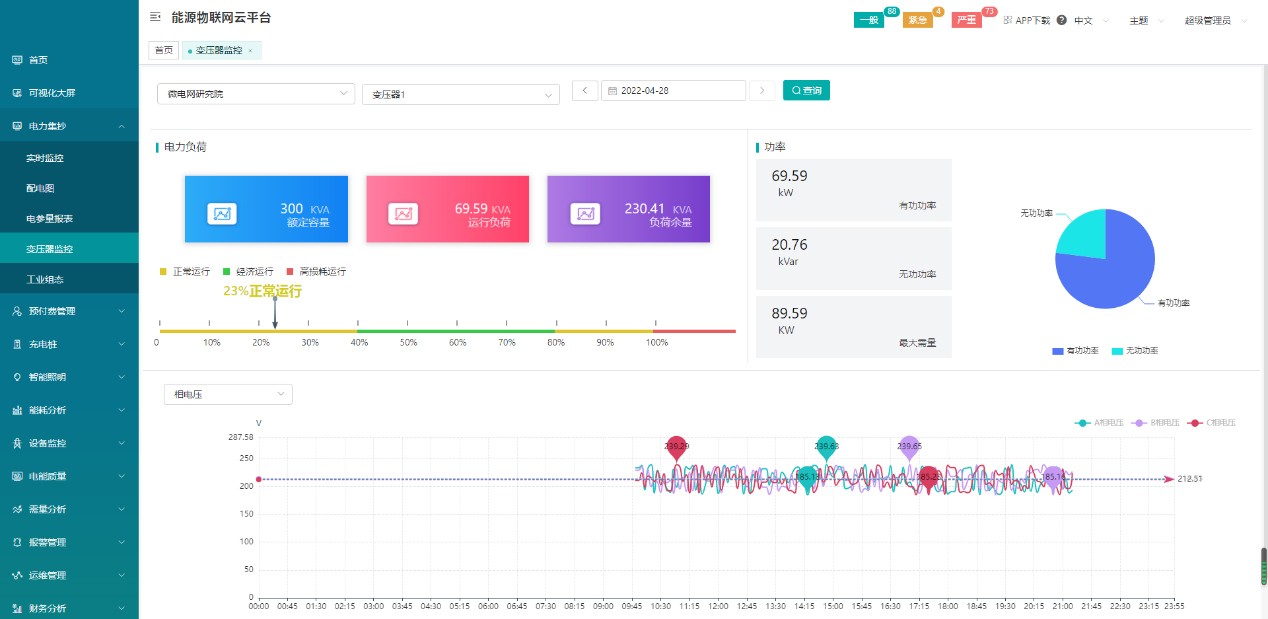This screenshot has height=619, width=1268.
Task: Close the 变压器监控 tab
Action: pyautogui.click(x=250, y=51)
